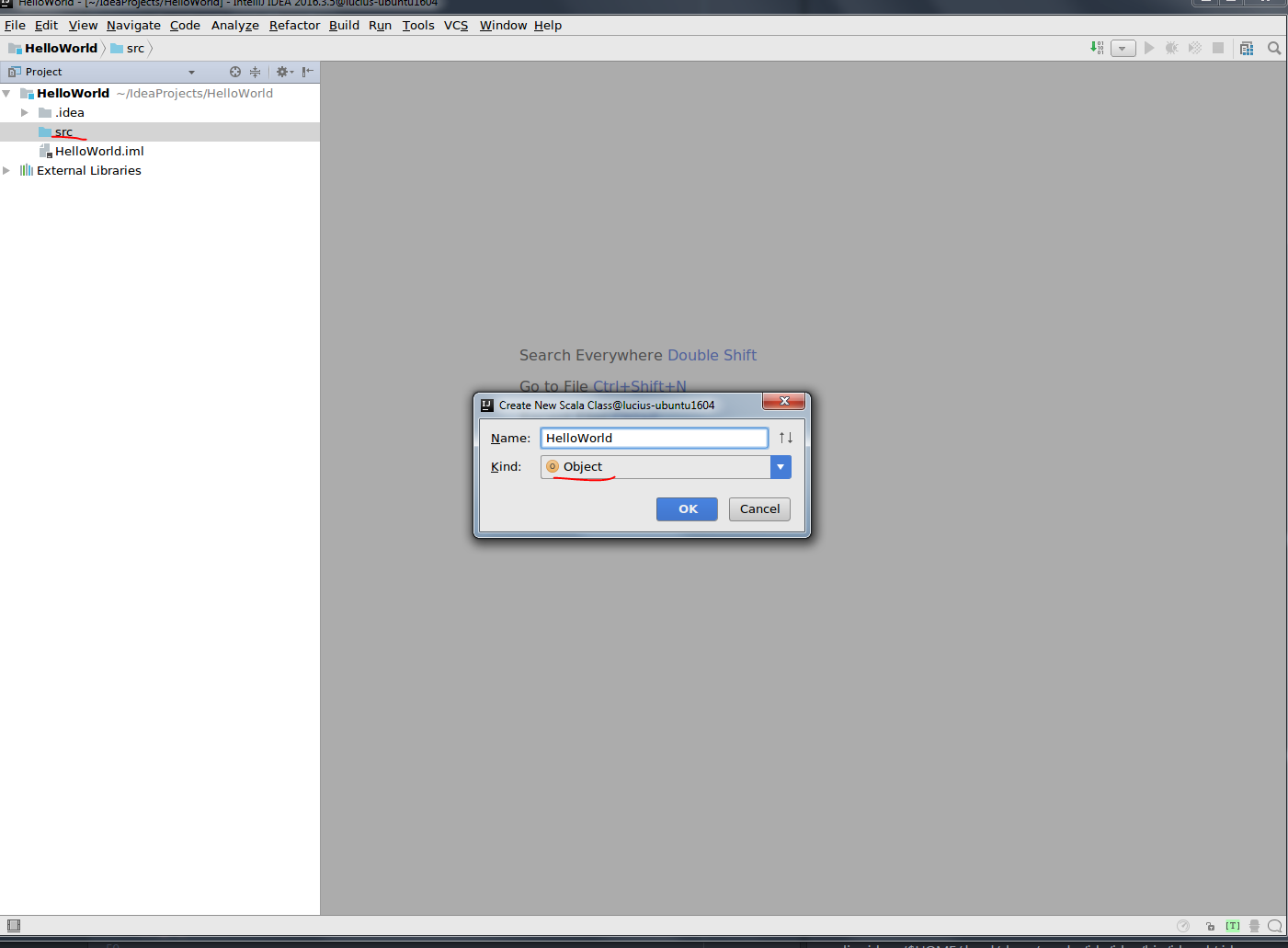The image size is (1288, 948).
Task: Open the run configuration dropdown in toolbar
Action: click(x=1123, y=49)
